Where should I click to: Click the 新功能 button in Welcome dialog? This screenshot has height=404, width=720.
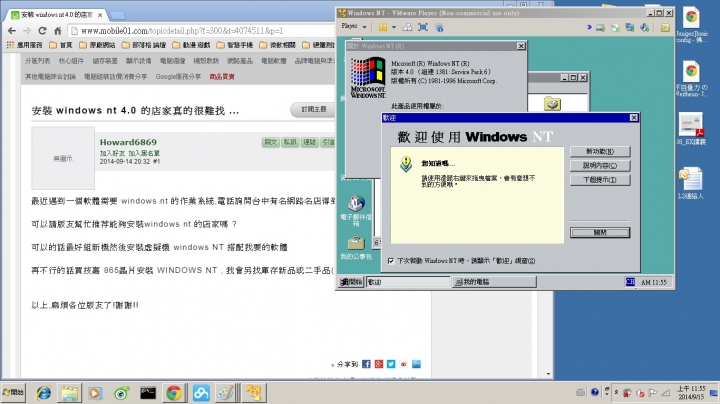[600, 152]
